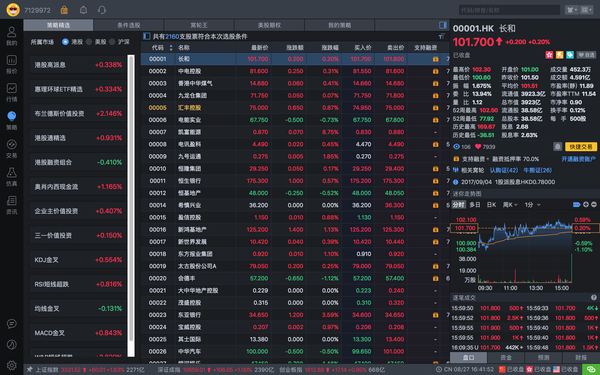Click the teal tag badge icon
Screen dimensions: 600x375
tap(570, 55)
